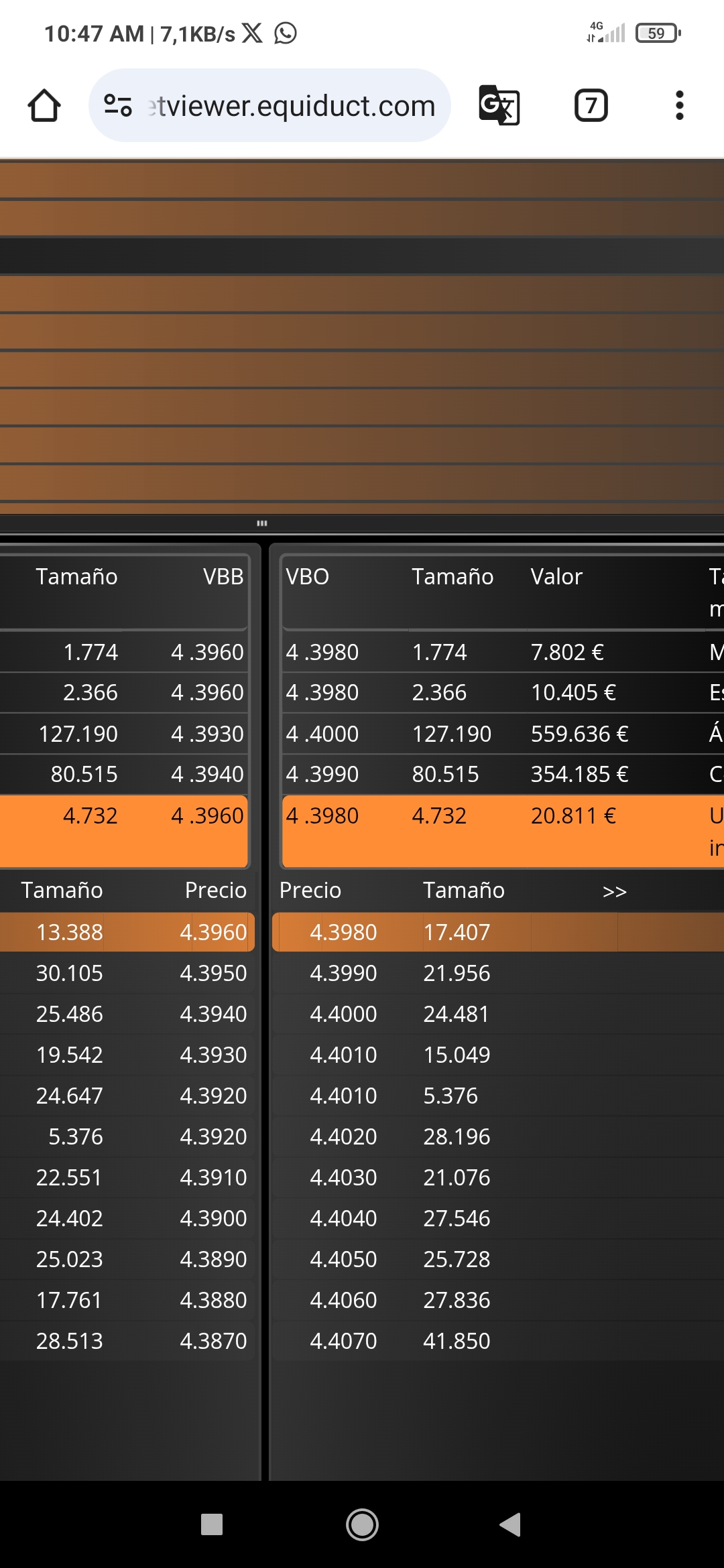Image resolution: width=724 pixels, height=1568 pixels.
Task: Select orange VBO row valued 20.811 €
Action: coord(503,831)
